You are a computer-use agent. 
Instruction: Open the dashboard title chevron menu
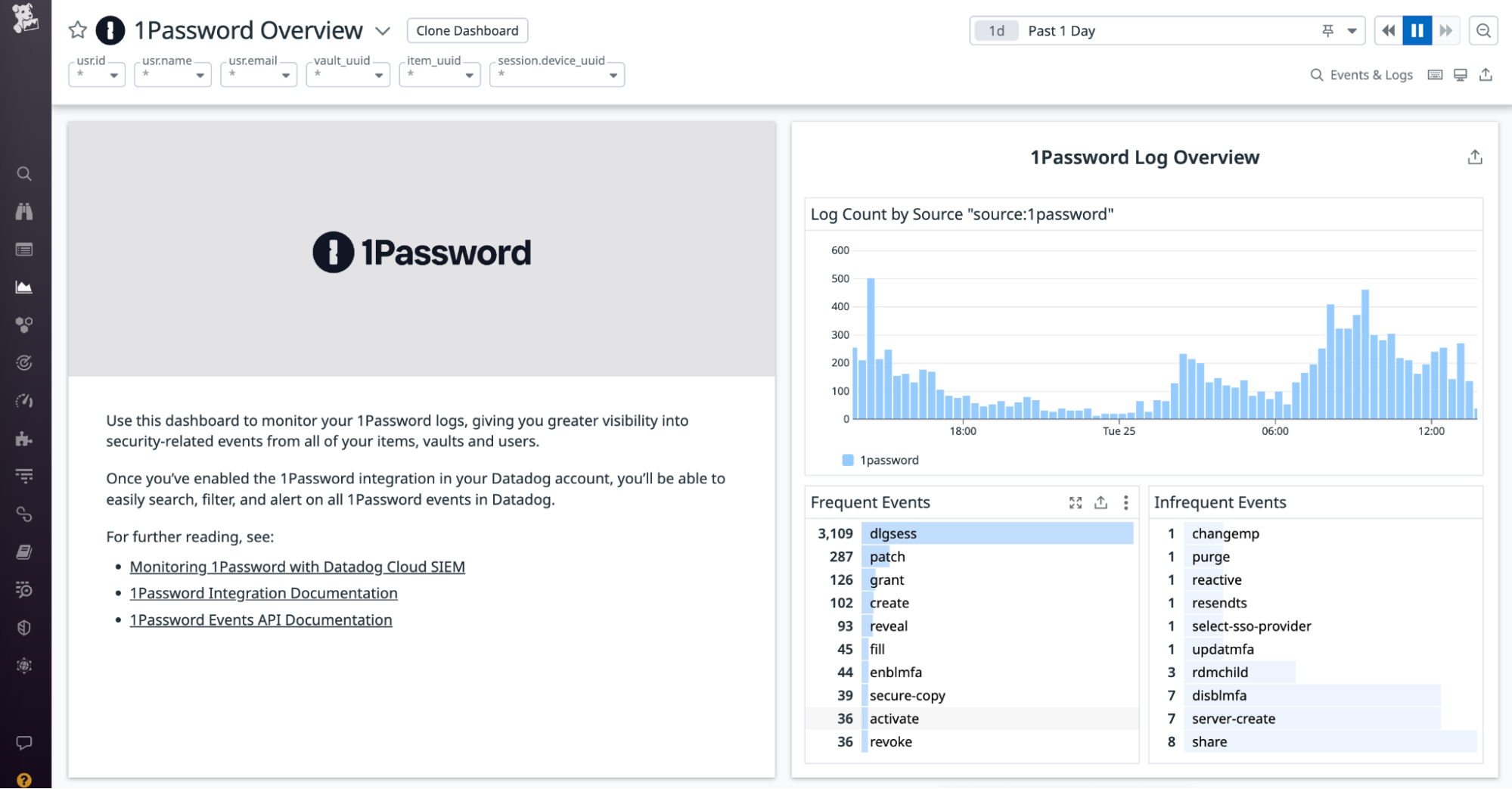tap(383, 31)
